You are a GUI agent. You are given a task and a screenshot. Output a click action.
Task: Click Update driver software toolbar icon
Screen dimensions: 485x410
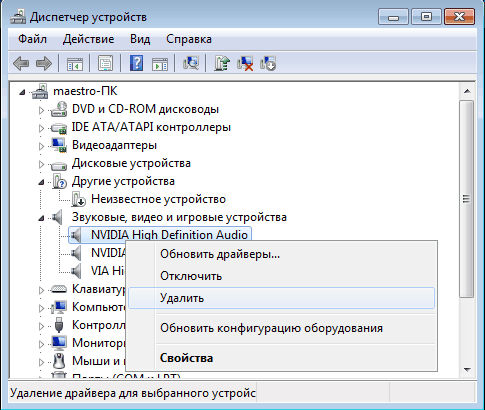tap(222, 63)
